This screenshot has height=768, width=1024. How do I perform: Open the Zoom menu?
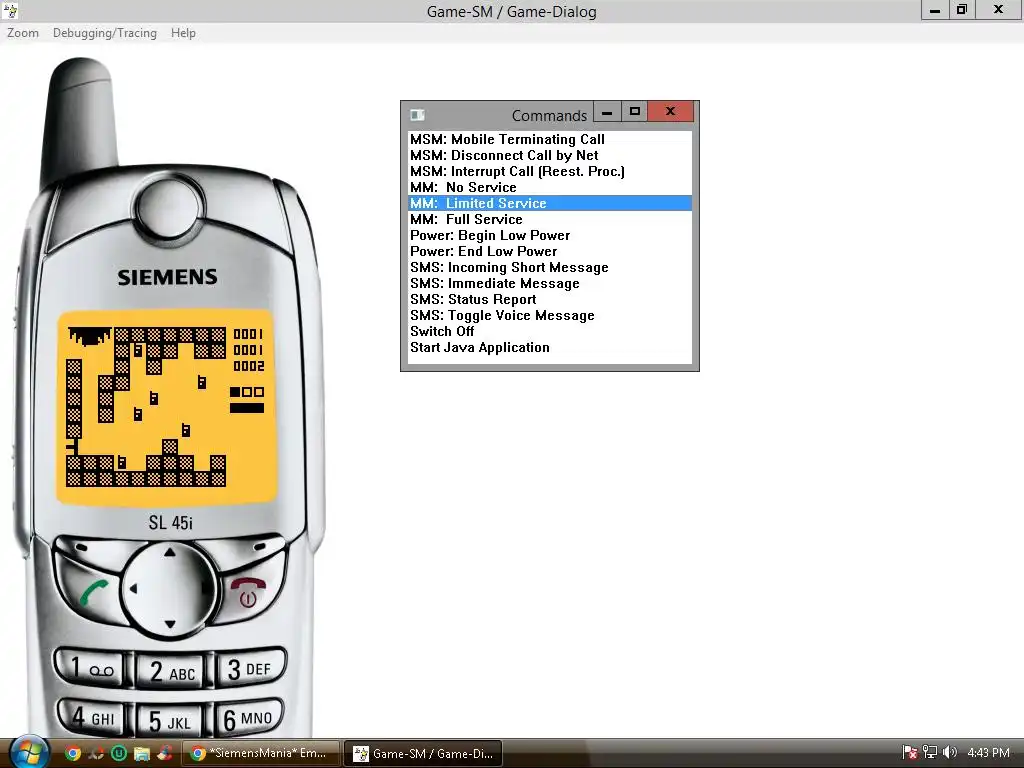click(x=23, y=33)
